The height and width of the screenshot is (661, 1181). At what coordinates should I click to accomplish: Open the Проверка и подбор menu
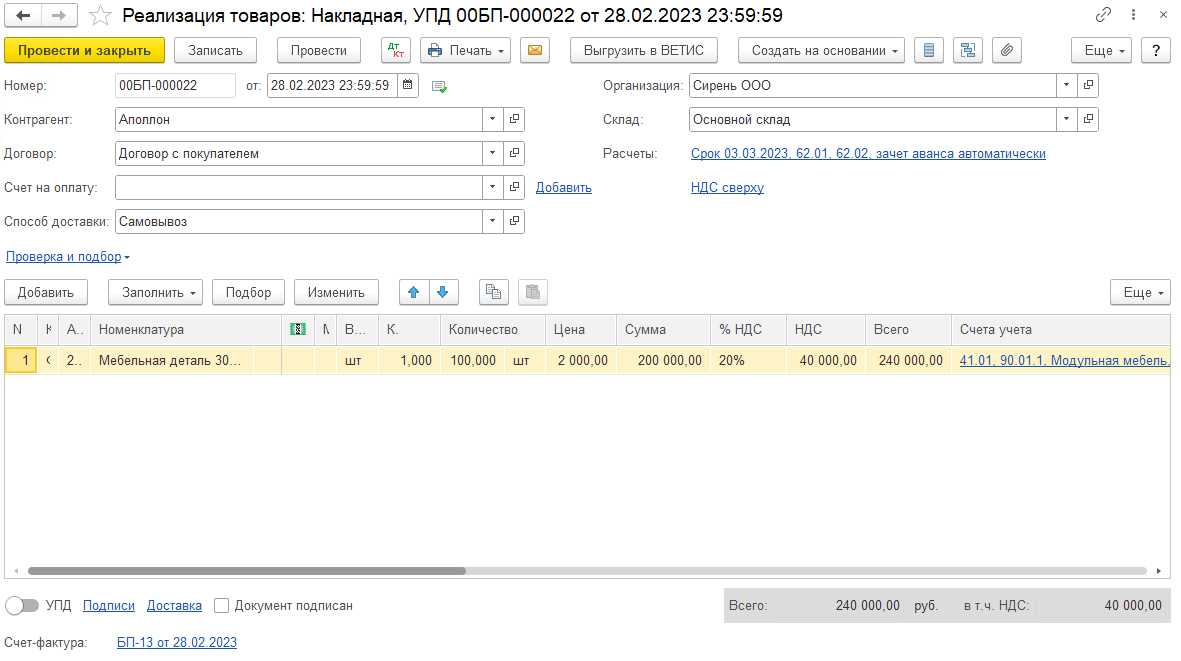click(68, 257)
